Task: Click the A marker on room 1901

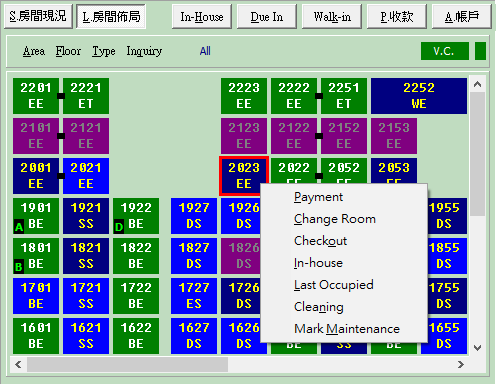Action: point(19,227)
